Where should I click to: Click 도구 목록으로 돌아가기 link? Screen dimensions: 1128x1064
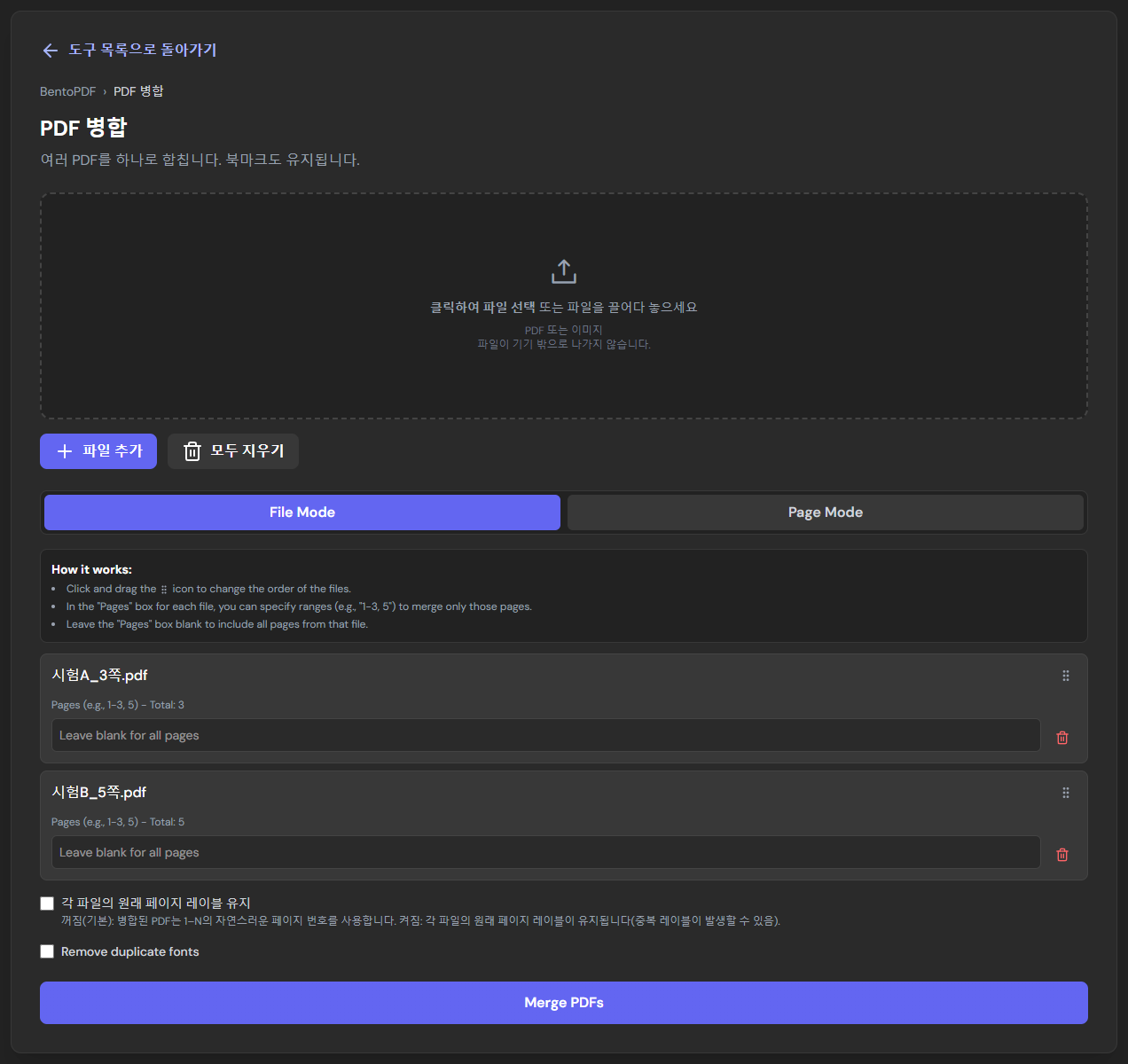click(143, 50)
